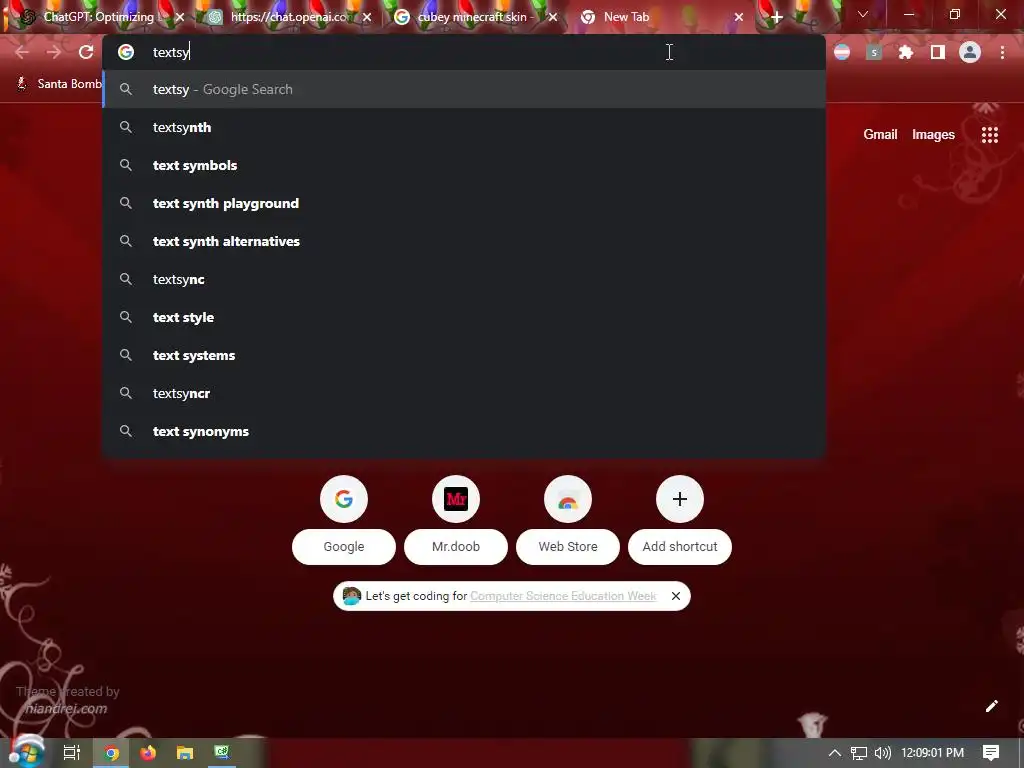
Task: Open the user profile avatar
Action: tap(970, 52)
